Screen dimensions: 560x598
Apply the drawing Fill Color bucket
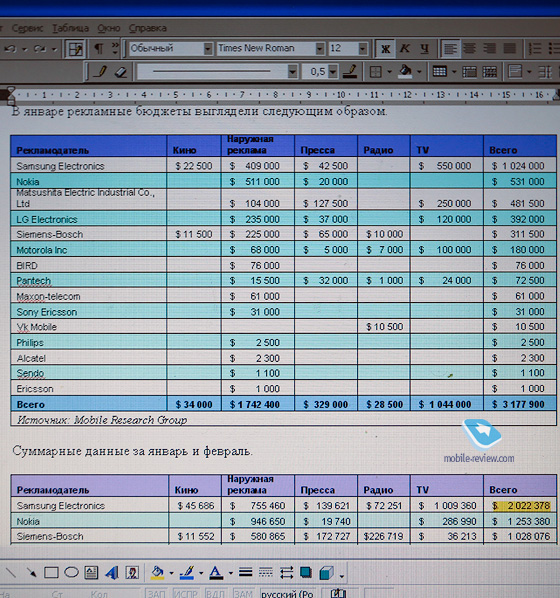[157, 572]
